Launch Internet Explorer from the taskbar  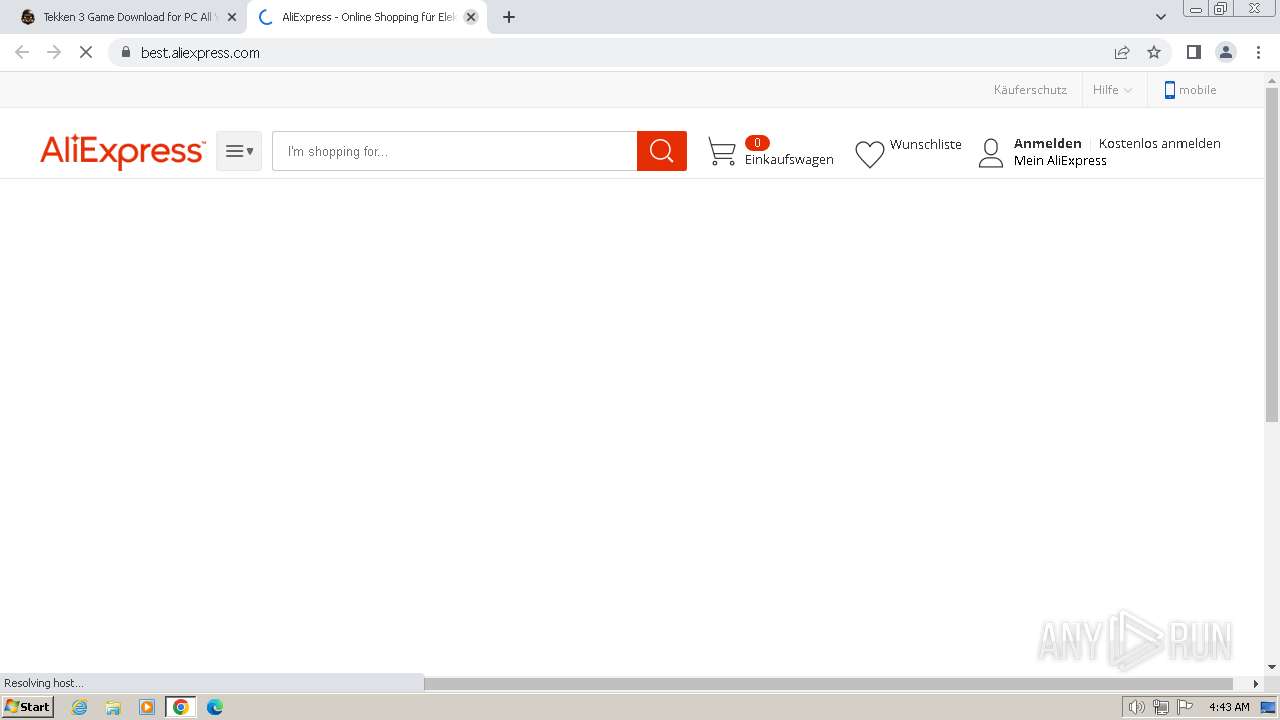tap(80, 707)
